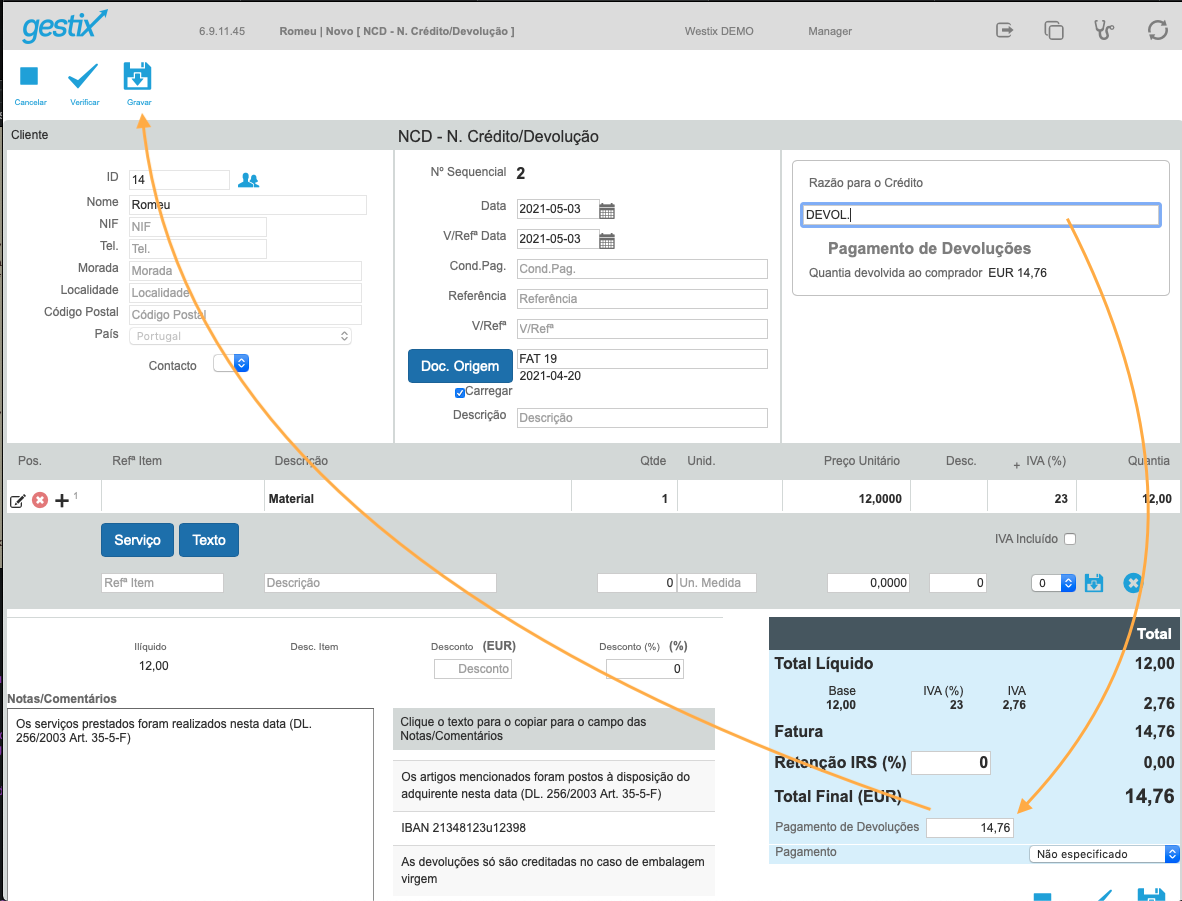Click the Refª Item input in new row
This screenshot has height=901, width=1182.
click(x=162, y=583)
